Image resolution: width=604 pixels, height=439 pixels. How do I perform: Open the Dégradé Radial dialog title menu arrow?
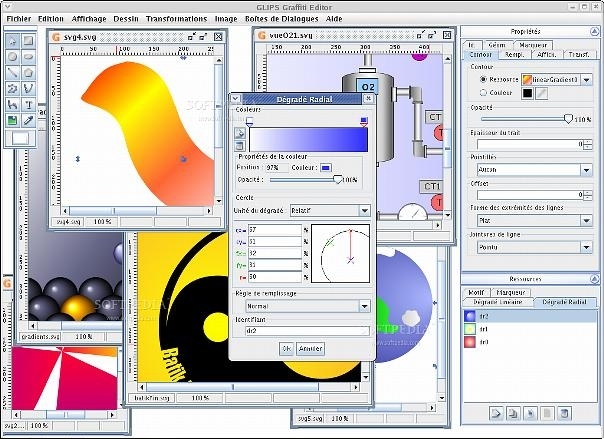click(x=235, y=99)
